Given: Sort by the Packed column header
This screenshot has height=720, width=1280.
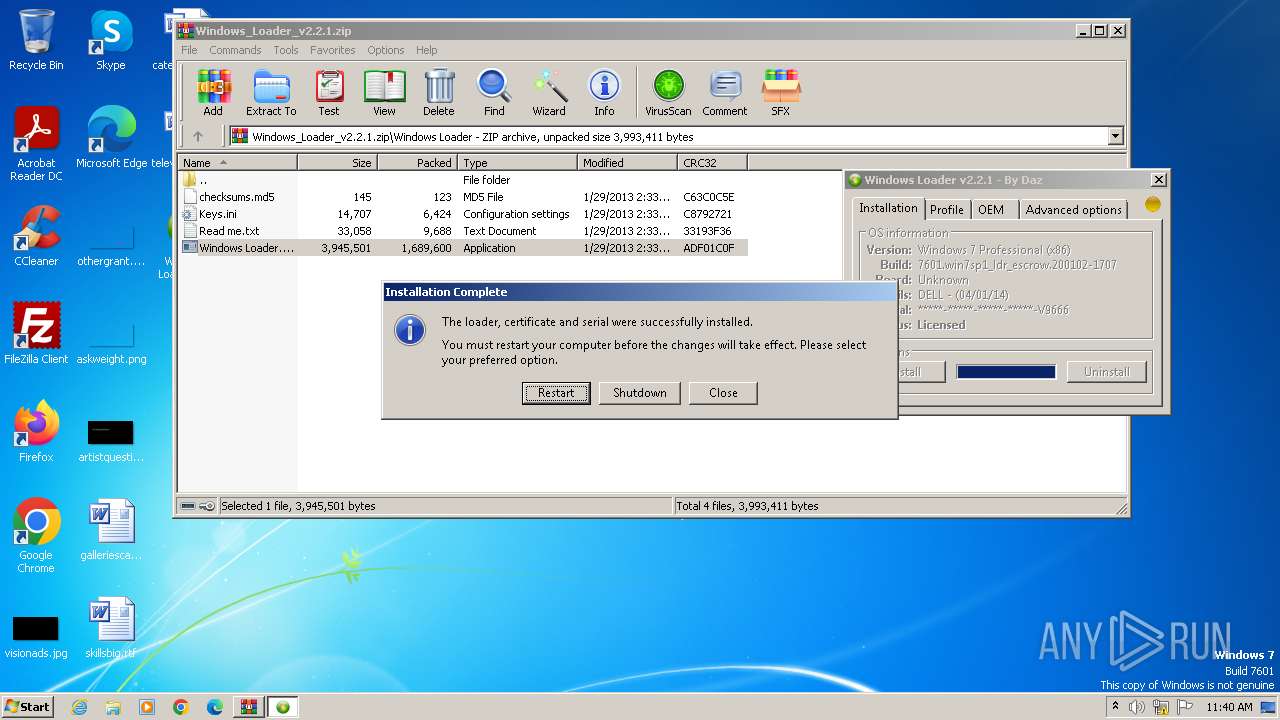Looking at the screenshot, I should 417,163.
